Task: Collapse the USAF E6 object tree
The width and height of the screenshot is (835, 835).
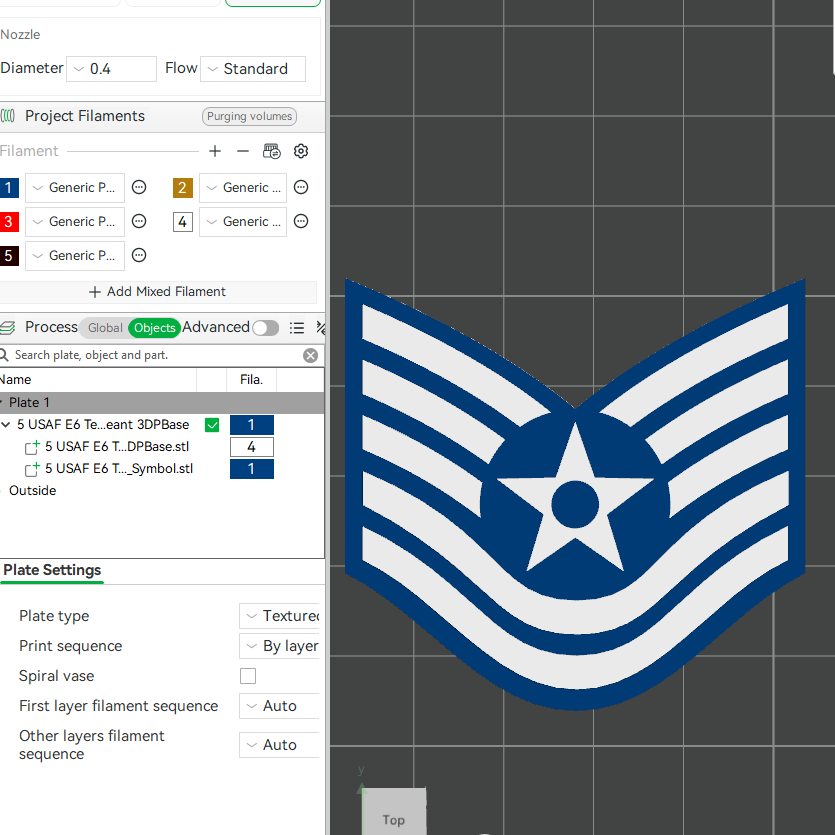Action: click(6, 424)
